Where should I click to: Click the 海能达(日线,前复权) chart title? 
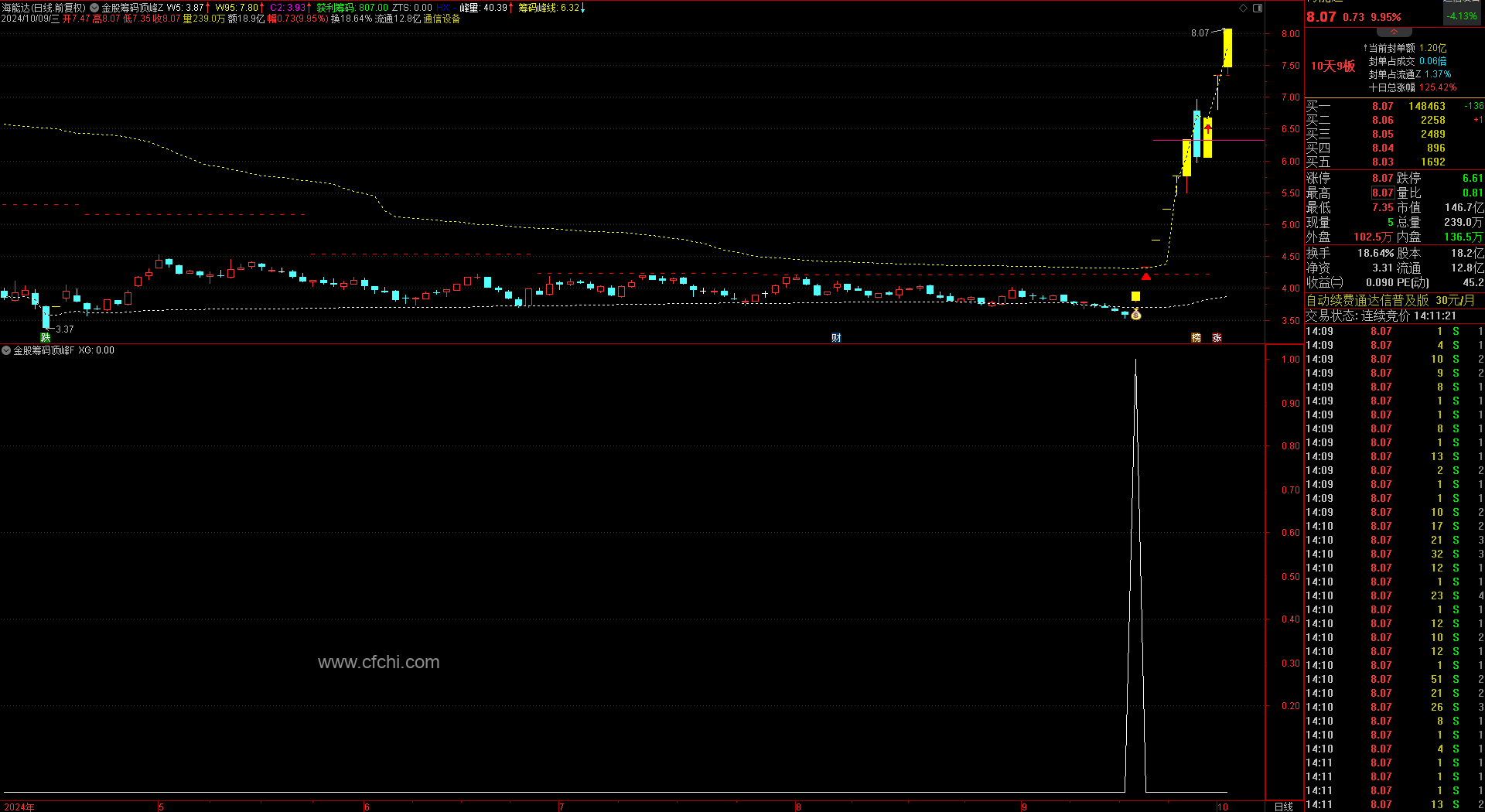click(44, 8)
